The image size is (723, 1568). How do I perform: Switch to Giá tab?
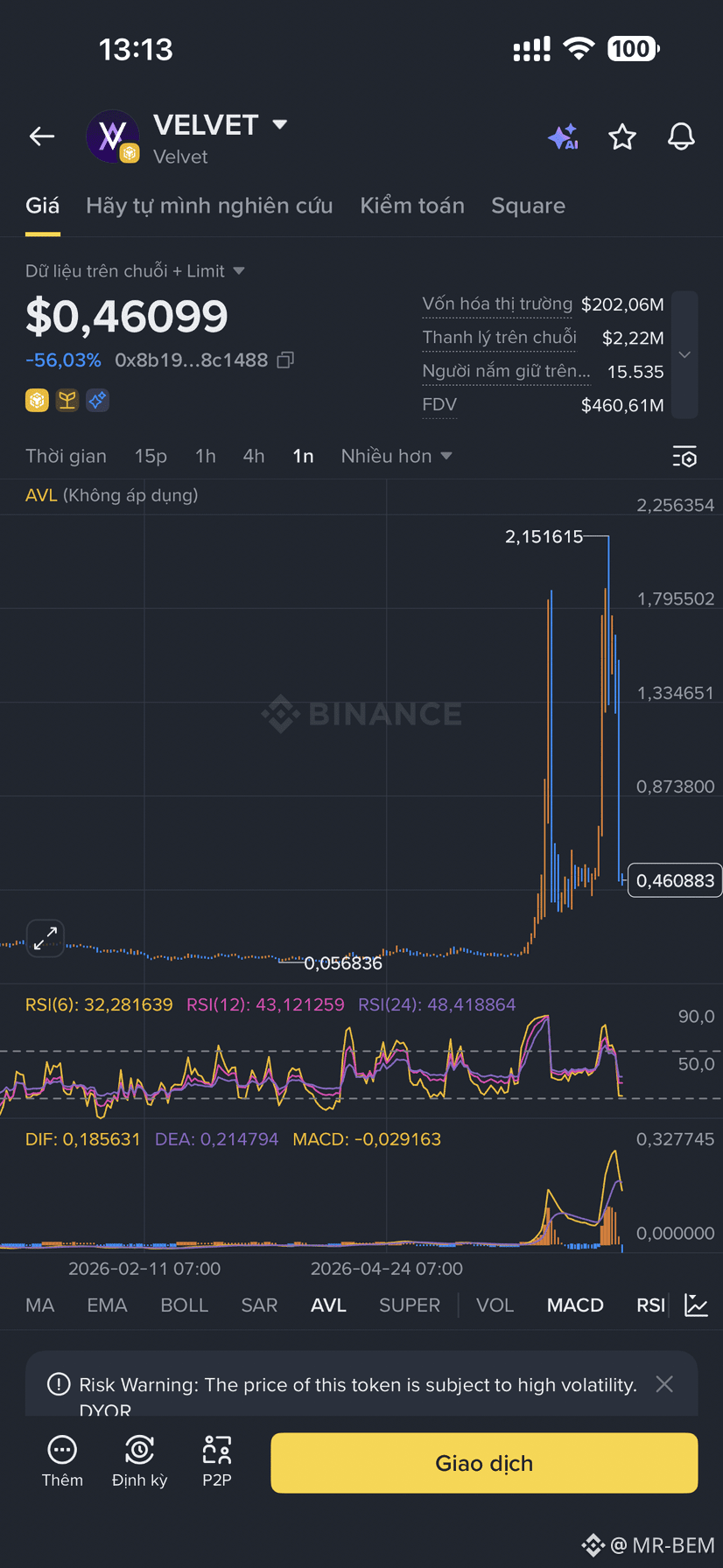pyautogui.click(x=43, y=206)
